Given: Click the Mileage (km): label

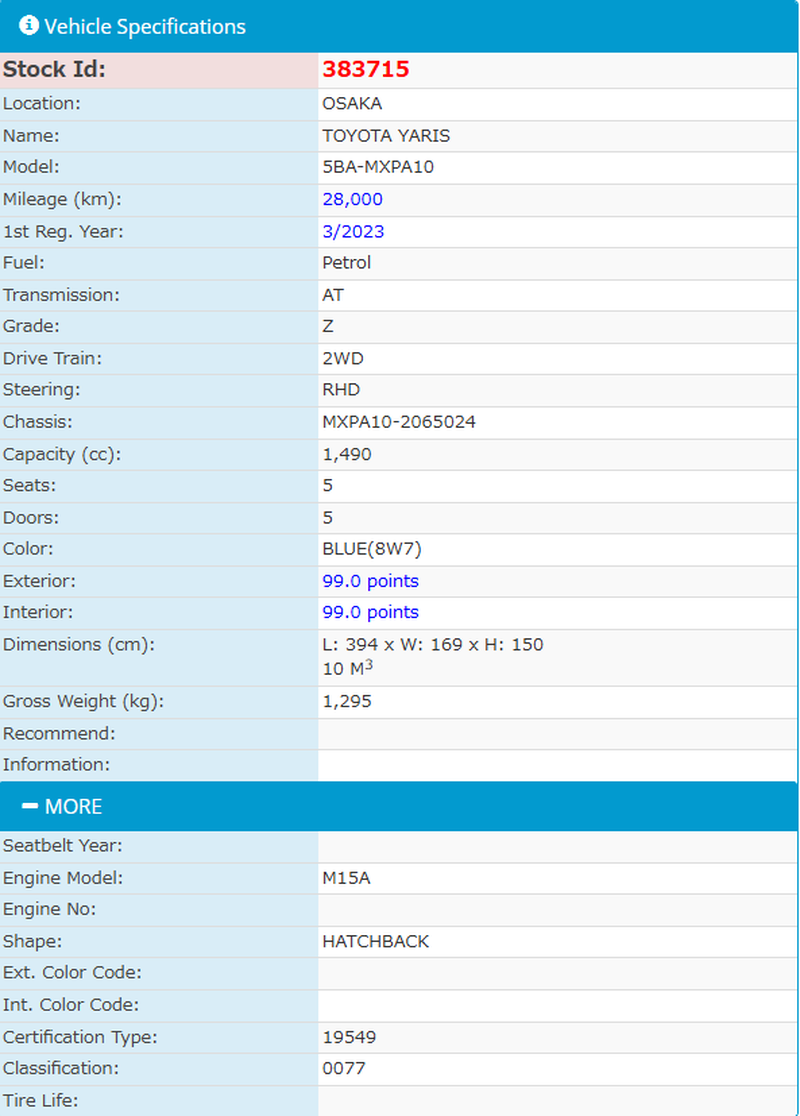Looking at the screenshot, I should pos(62,199).
